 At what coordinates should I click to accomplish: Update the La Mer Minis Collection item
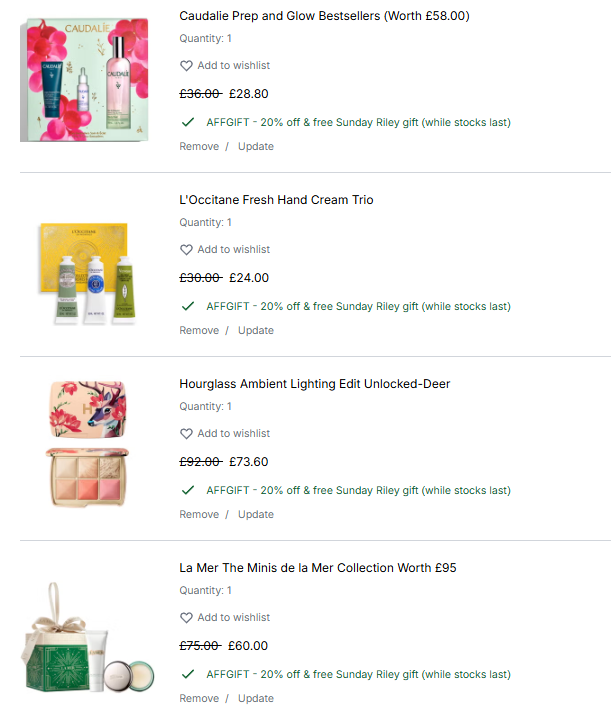coord(256,698)
